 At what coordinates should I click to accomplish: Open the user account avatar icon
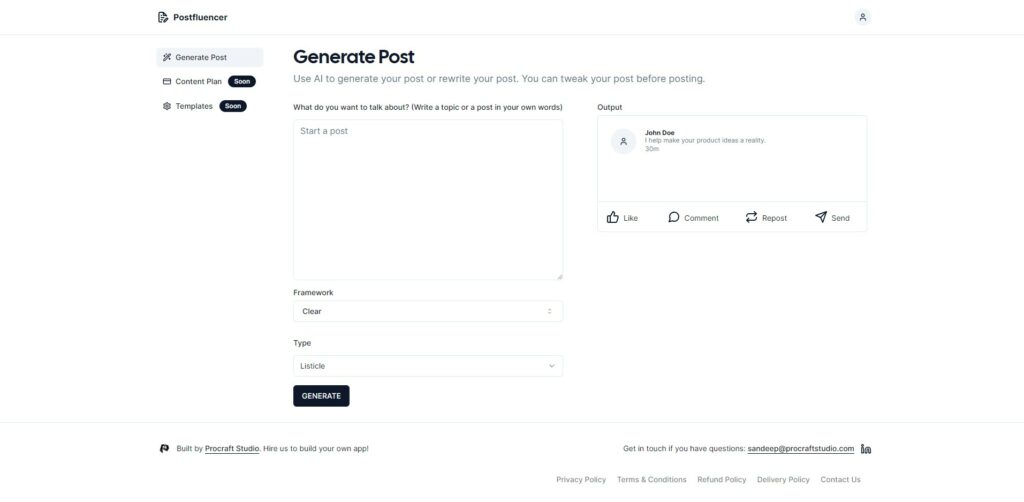pos(862,17)
